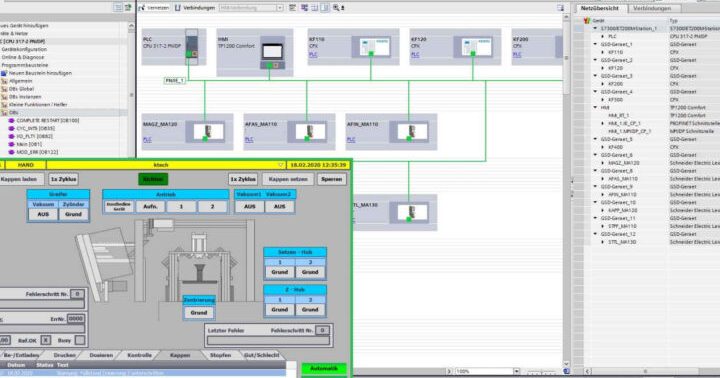Expand the MAGZ_MA120 row in Netzübersicht
The height and width of the screenshot is (378, 720).
[x=603, y=163]
